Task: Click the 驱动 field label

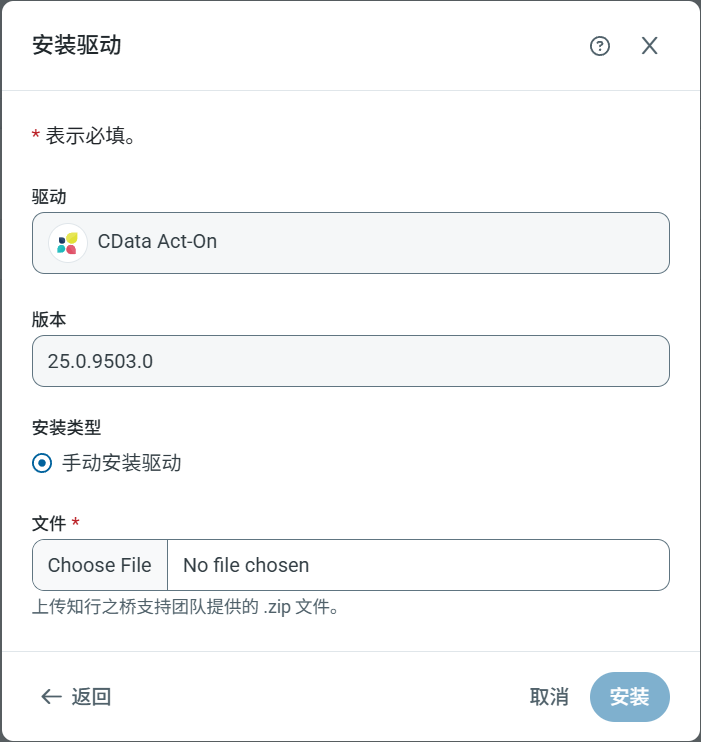Action: (x=50, y=196)
